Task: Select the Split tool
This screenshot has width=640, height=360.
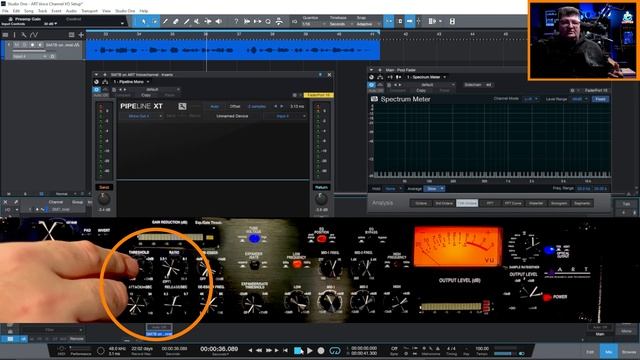Action: click(165, 21)
